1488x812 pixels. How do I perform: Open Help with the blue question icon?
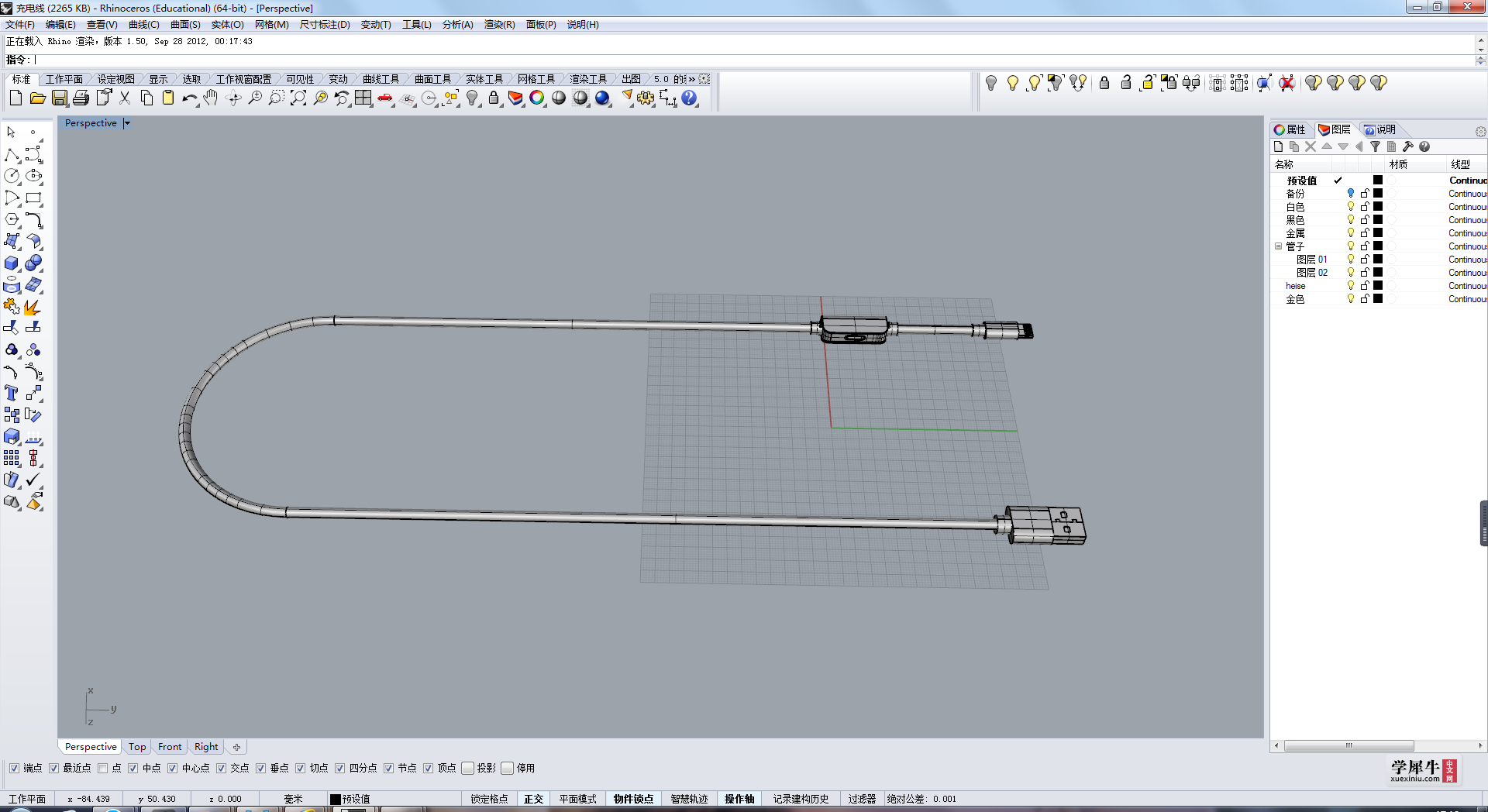point(689,98)
